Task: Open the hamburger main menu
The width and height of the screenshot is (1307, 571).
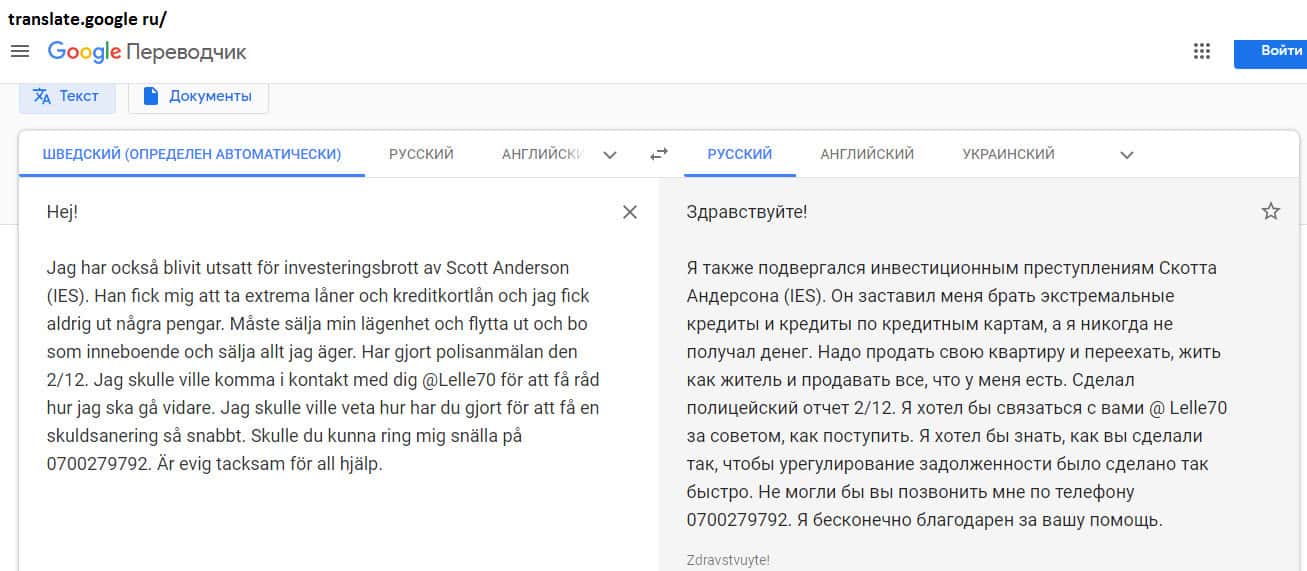Action: coord(19,51)
